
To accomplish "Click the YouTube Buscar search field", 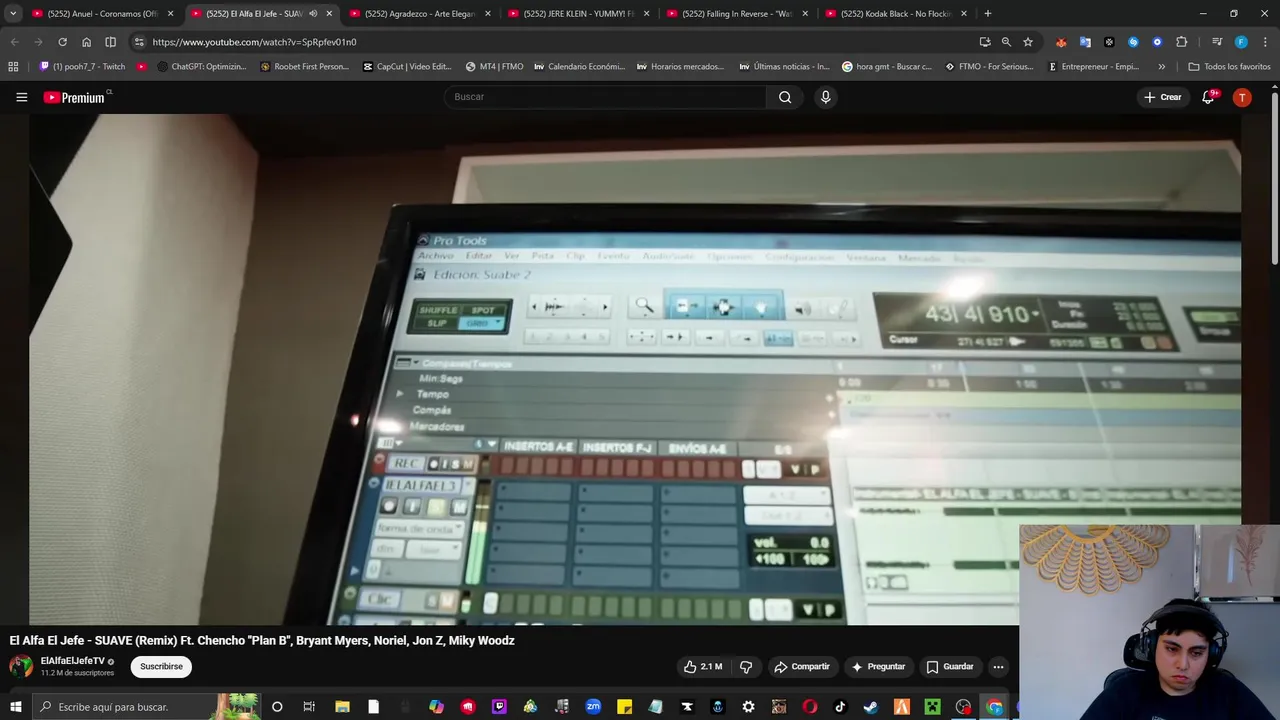I will click(x=605, y=97).
